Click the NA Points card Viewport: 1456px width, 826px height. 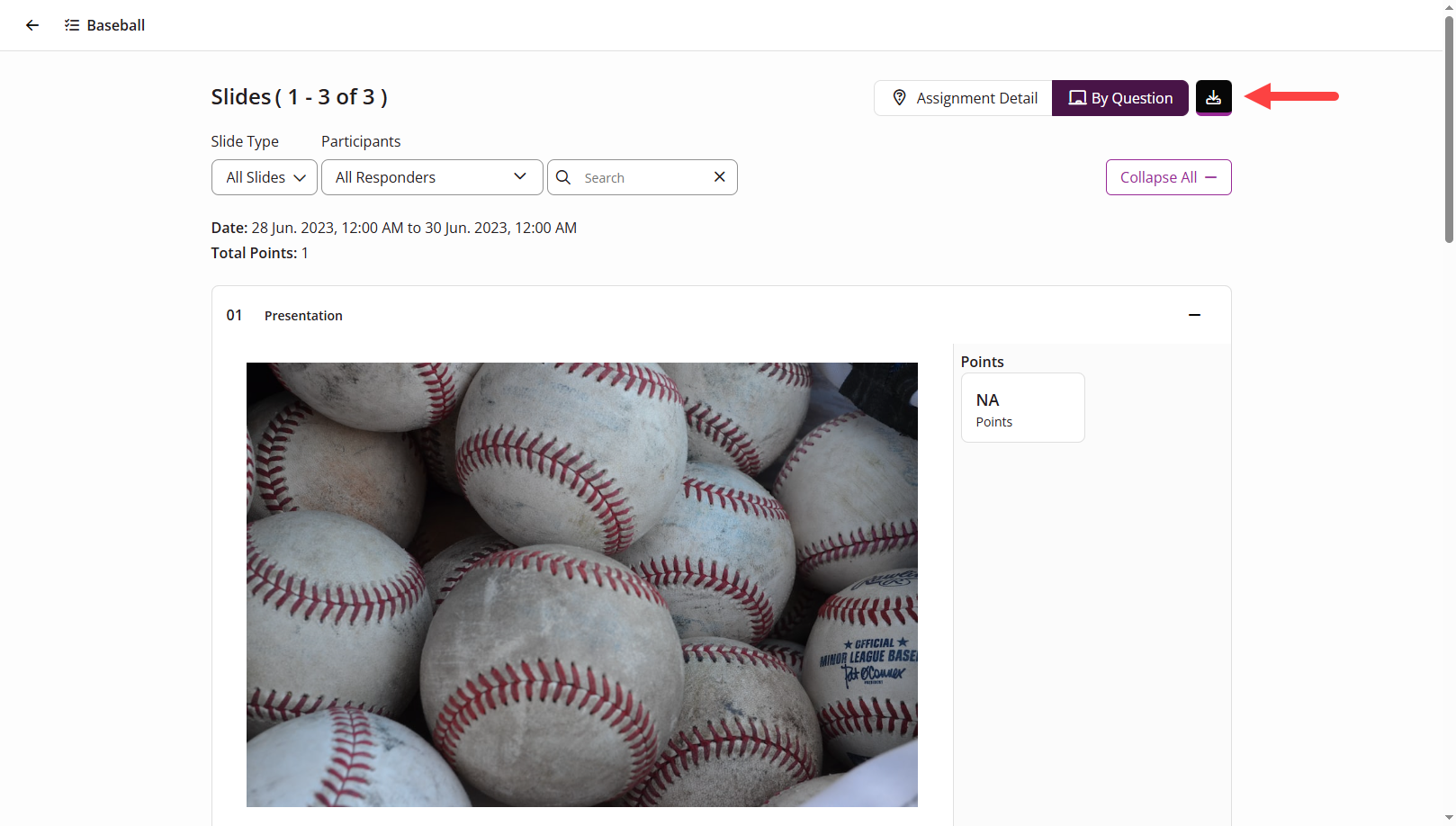(1023, 408)
